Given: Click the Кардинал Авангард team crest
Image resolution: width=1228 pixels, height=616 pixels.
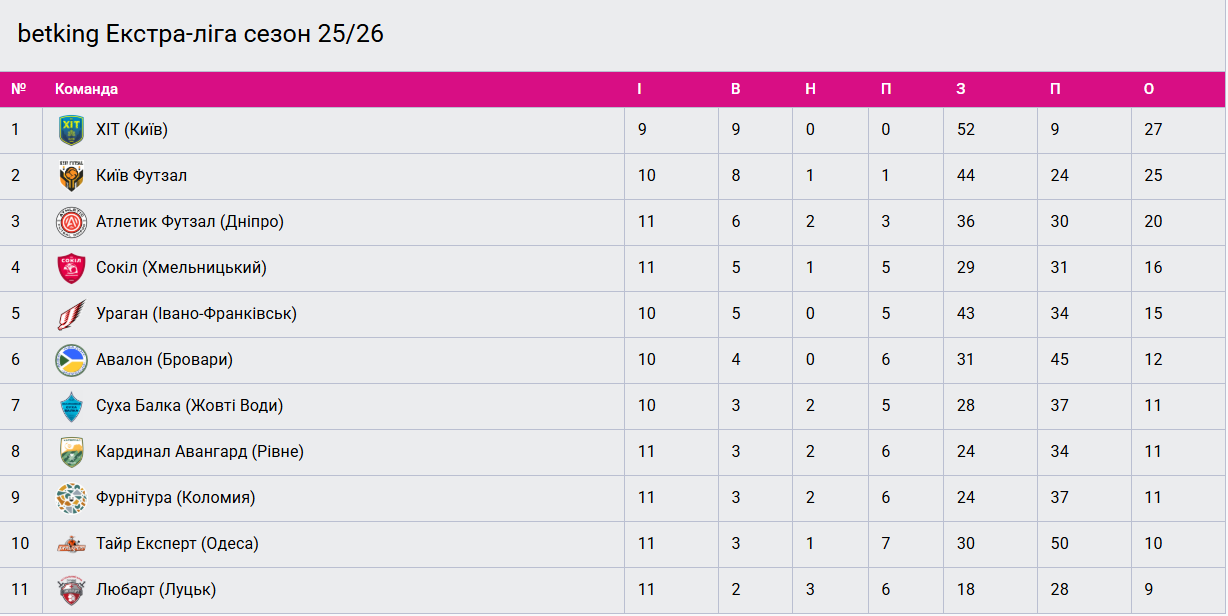Looking at the screenshot, I should [x=71, y=452].
